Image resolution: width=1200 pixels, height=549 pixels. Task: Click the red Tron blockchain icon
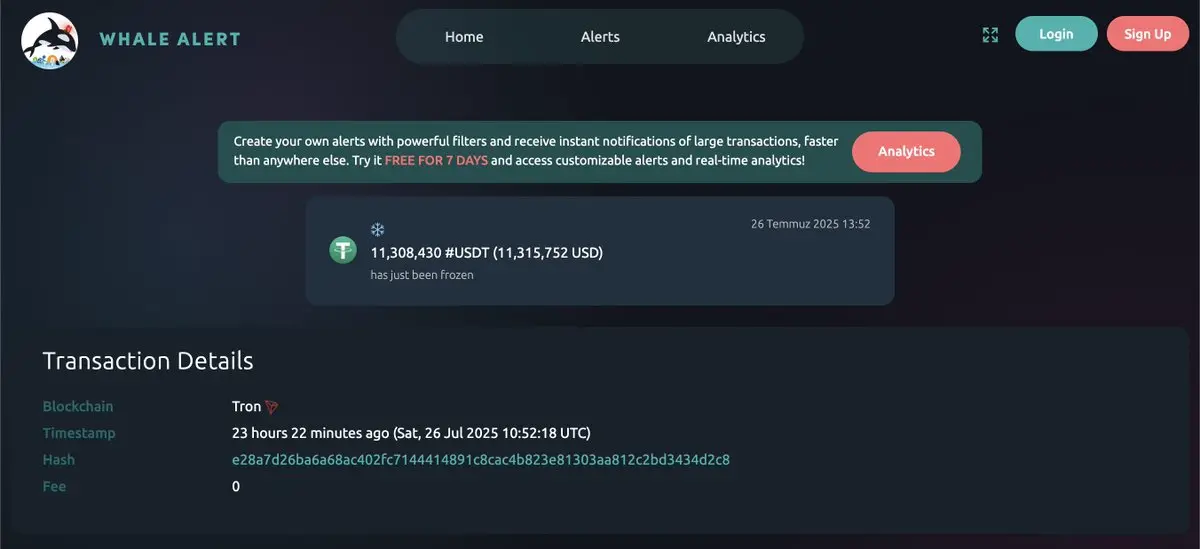272,407
